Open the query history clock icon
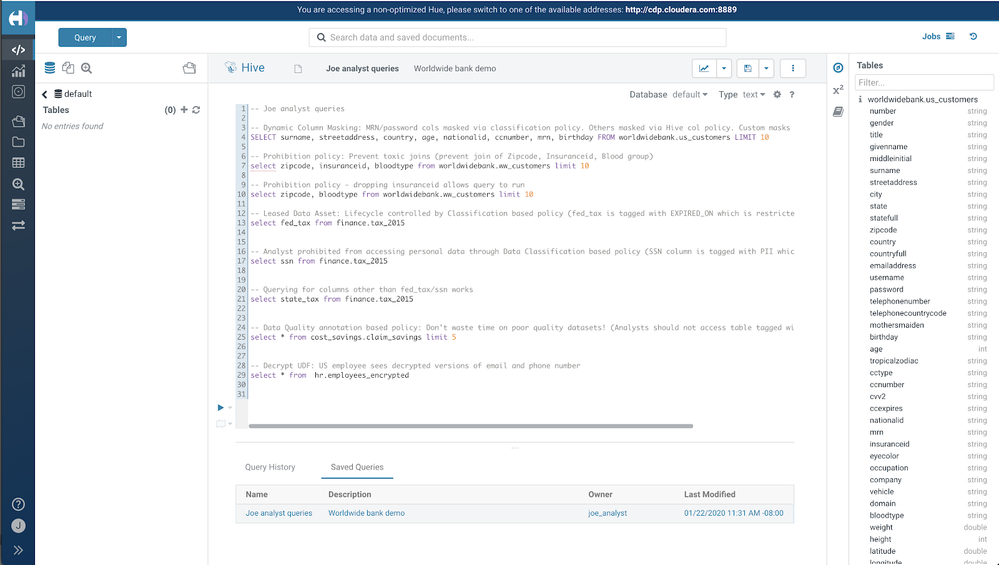 (973, 37)
